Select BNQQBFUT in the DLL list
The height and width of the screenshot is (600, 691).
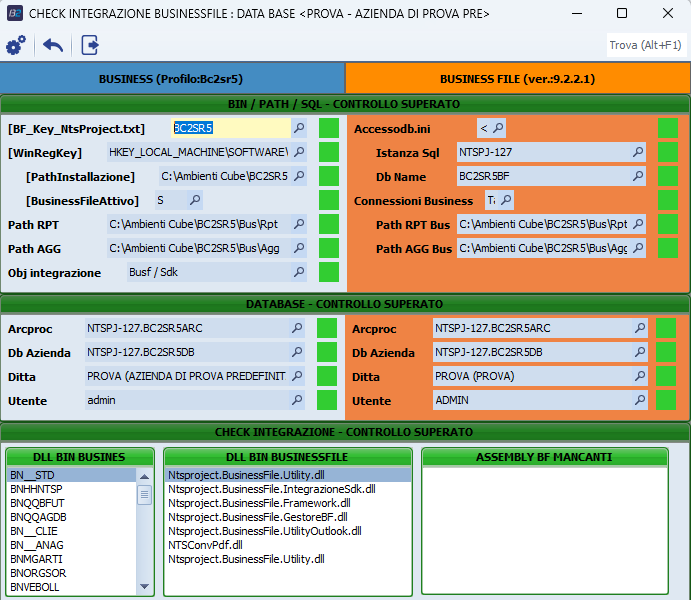[x=72, y=503]
